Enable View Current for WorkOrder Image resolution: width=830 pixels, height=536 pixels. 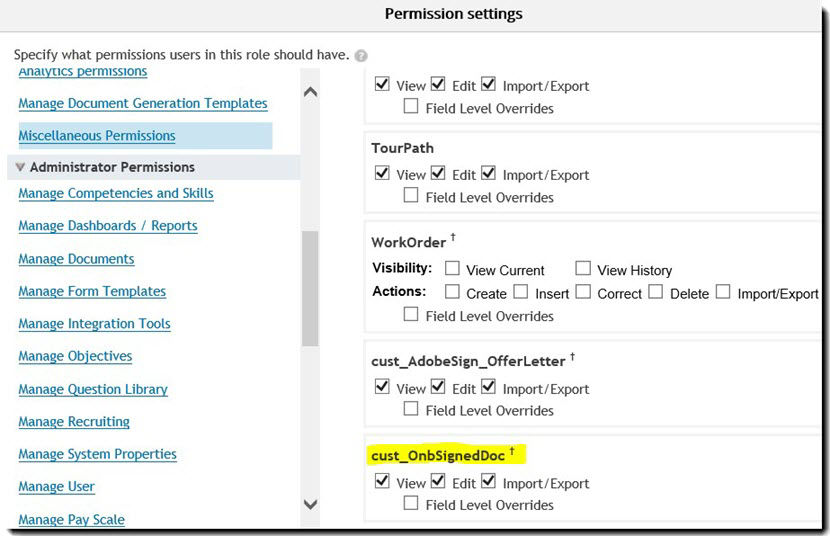[x=452, y=268]
